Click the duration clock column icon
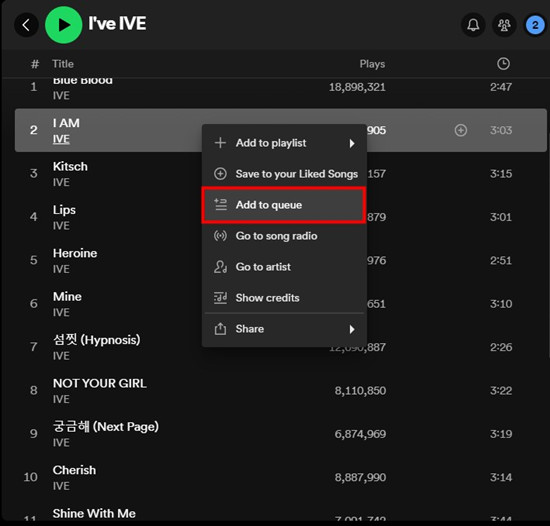The image size is (550, 526). [503, 64]
